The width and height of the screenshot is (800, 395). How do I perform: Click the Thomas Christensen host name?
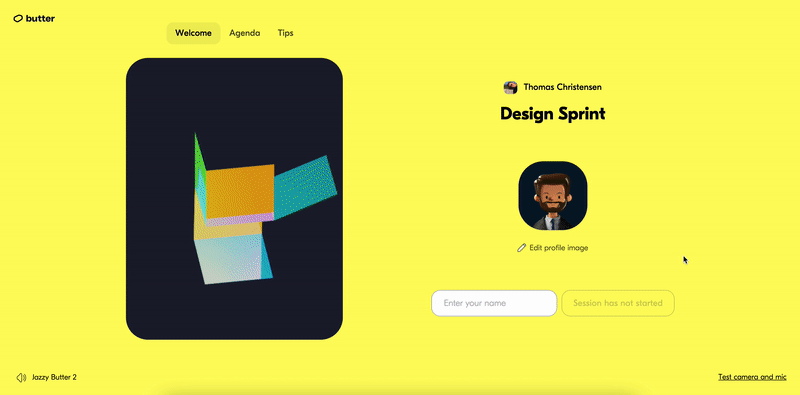563,87
